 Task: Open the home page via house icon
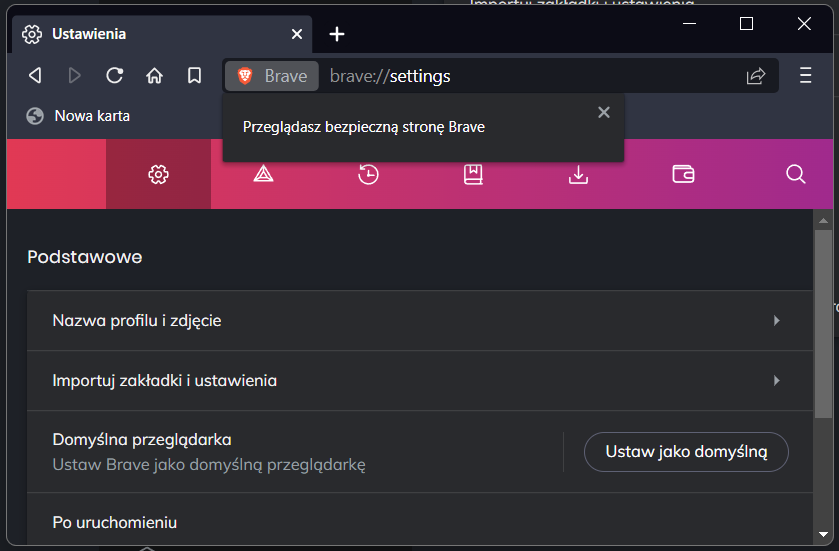[155, 75]
